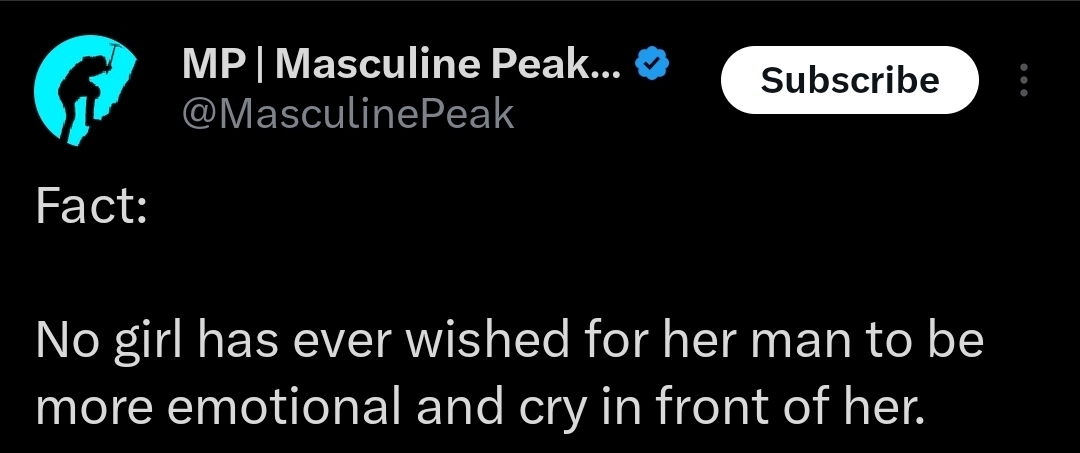Image resolution: width=1080 pixels, height=453 pixels.
Task: Show the tweet overflow menu
Action: pyautogui.click(x=1024, y=80)
